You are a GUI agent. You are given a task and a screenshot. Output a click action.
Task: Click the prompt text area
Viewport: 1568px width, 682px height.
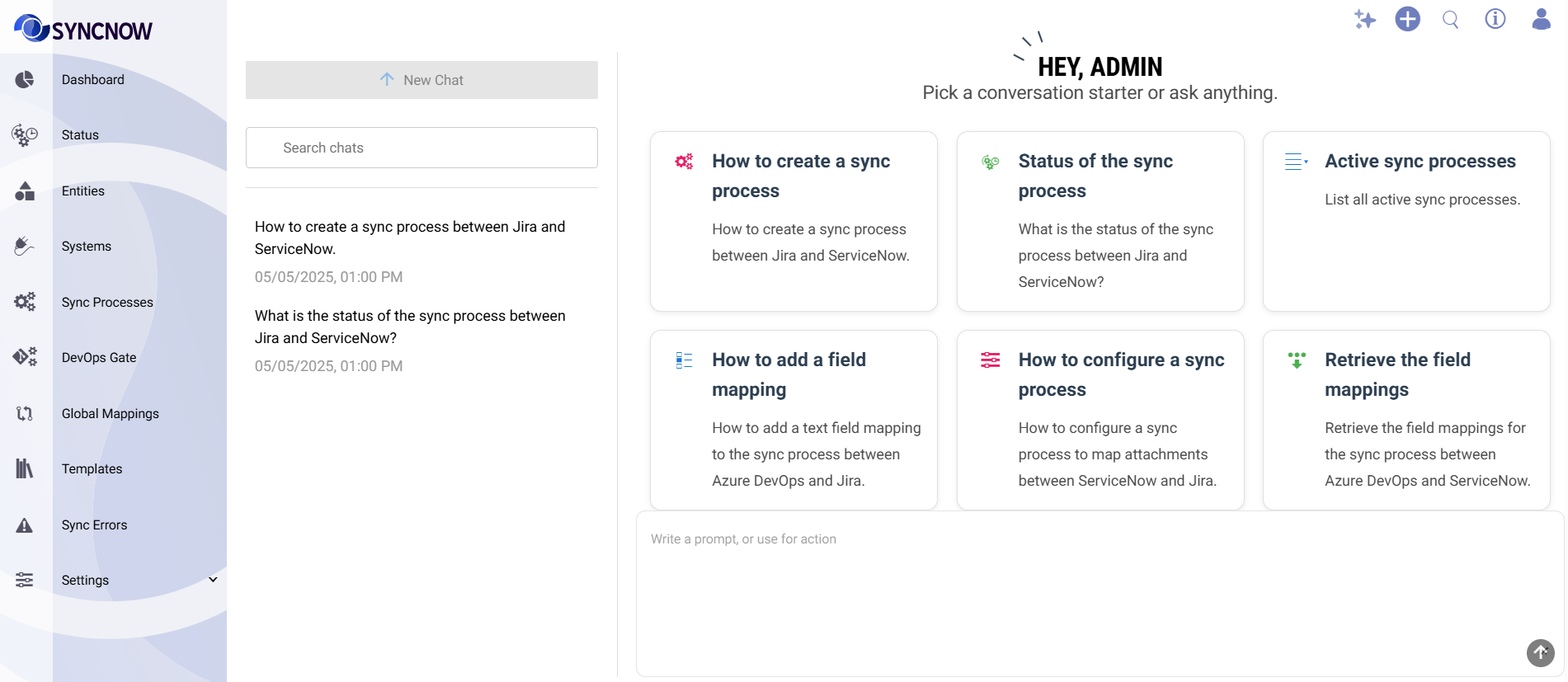pyautogui.click(x=1099, y=594)
